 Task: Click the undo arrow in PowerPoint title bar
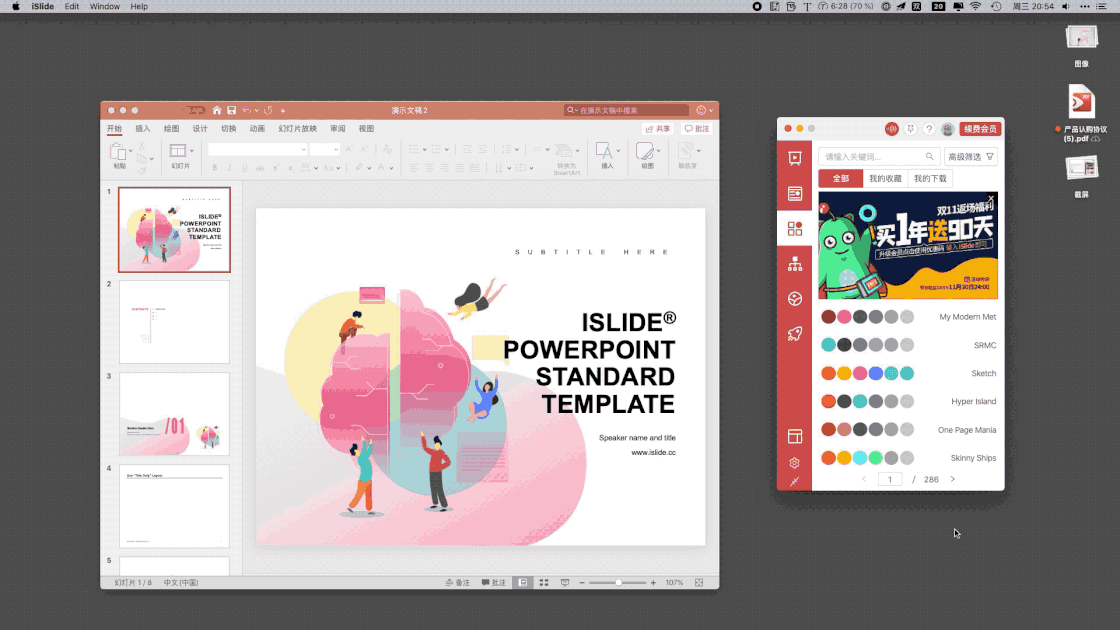tap(246, 110)
